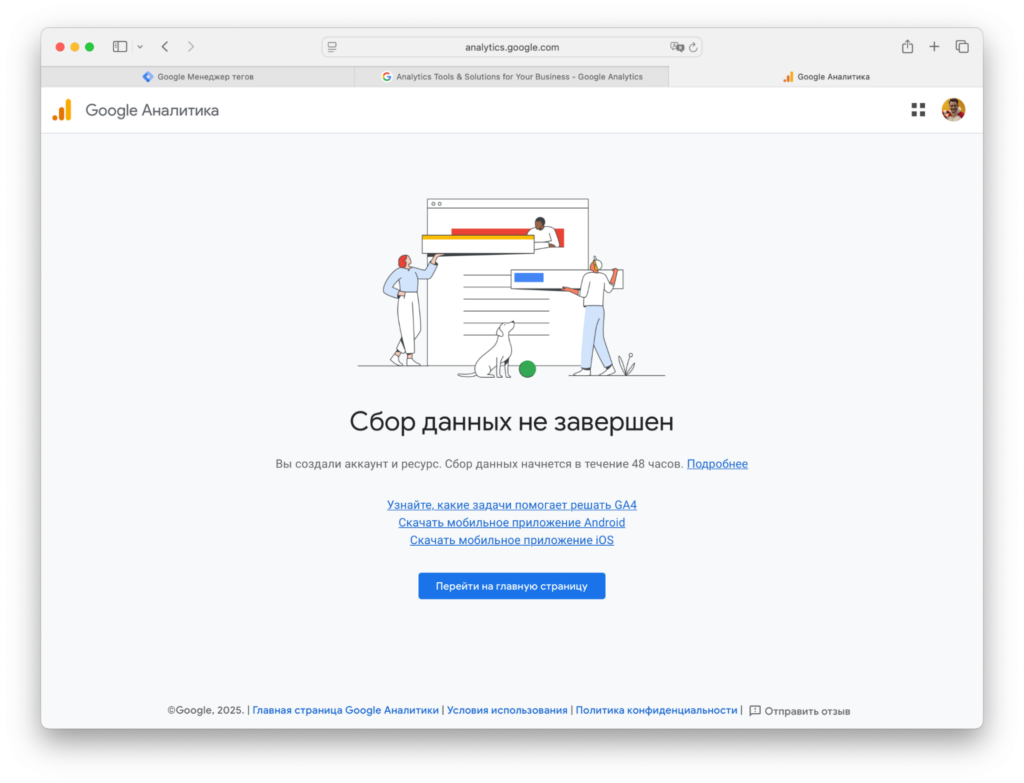Maximize the window with green button
1024x783 pixels.
(x=90, y=47)
